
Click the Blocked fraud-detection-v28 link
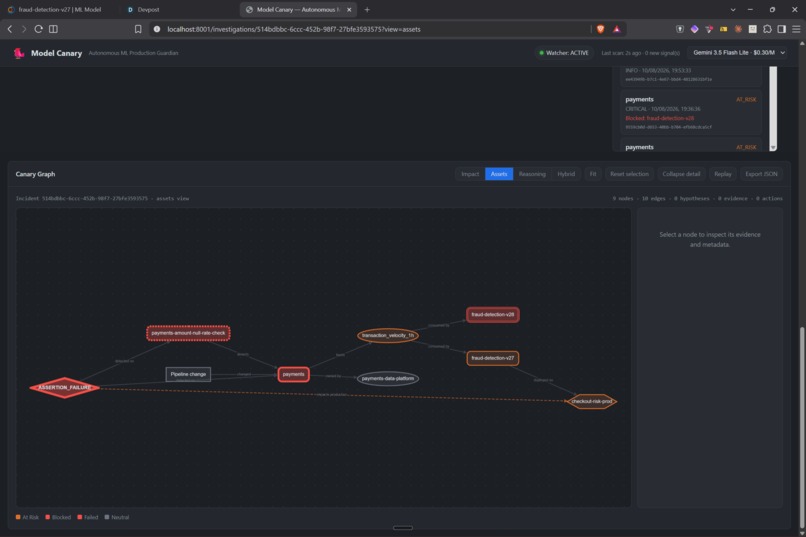pos(660,118)
